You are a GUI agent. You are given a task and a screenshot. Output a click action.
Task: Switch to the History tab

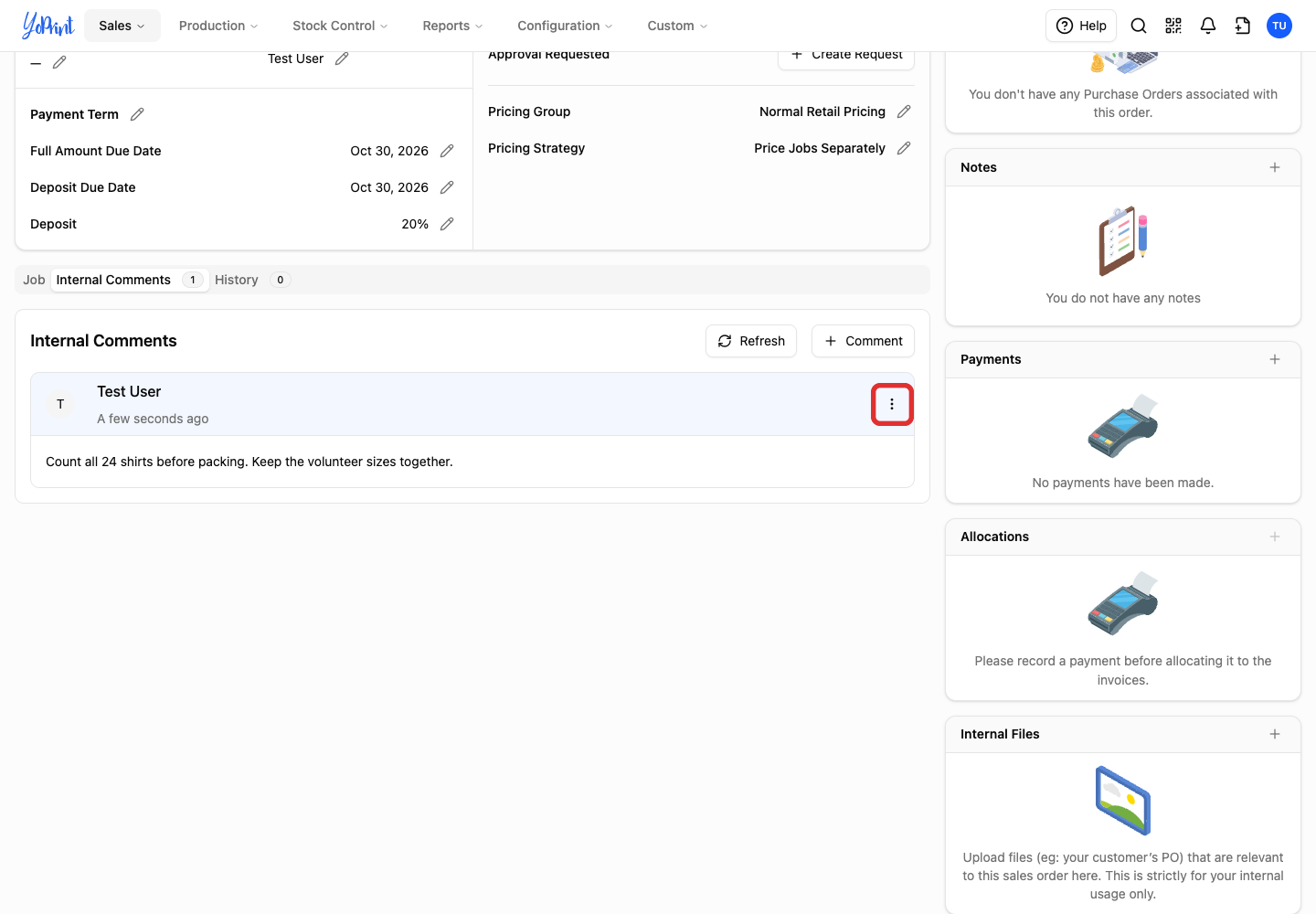[x=253, y=280]
